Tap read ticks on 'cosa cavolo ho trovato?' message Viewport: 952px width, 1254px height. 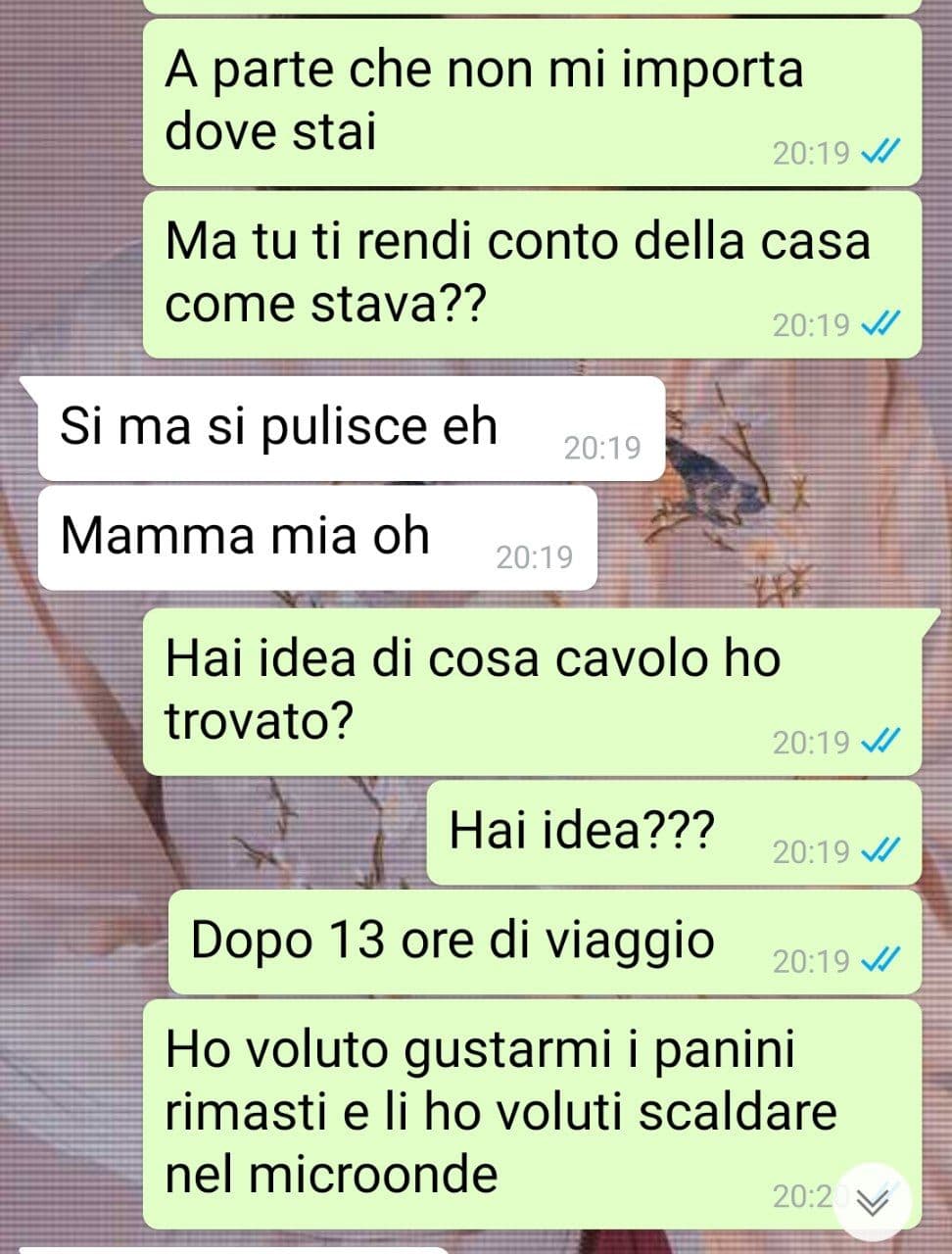(x=879, y=742)
